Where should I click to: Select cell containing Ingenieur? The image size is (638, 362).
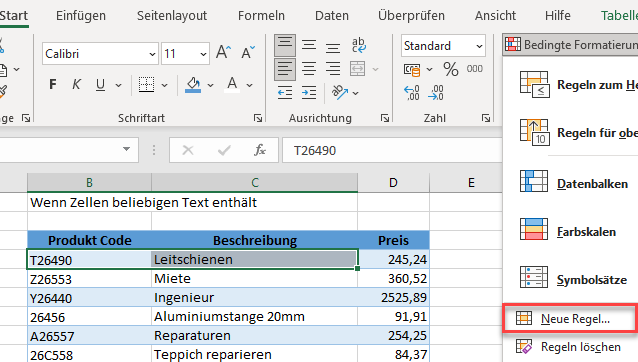[254, 297]
